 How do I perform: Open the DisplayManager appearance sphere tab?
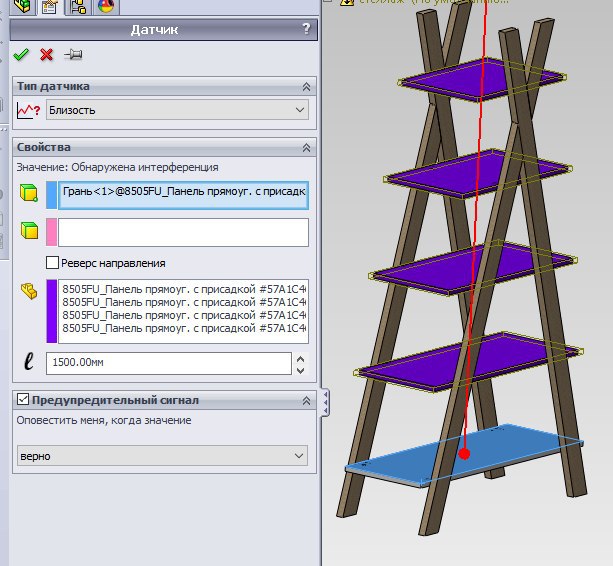(106, 7)
